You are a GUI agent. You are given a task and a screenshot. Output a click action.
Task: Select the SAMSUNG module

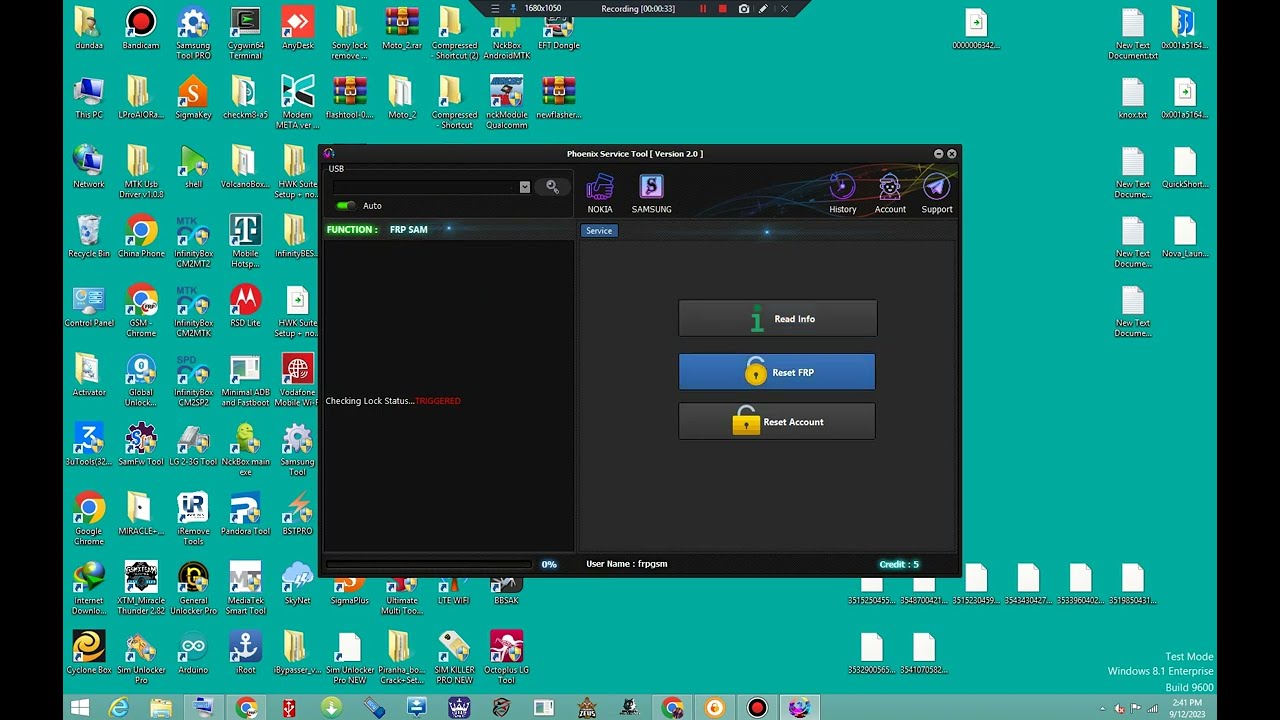(651, 193)
